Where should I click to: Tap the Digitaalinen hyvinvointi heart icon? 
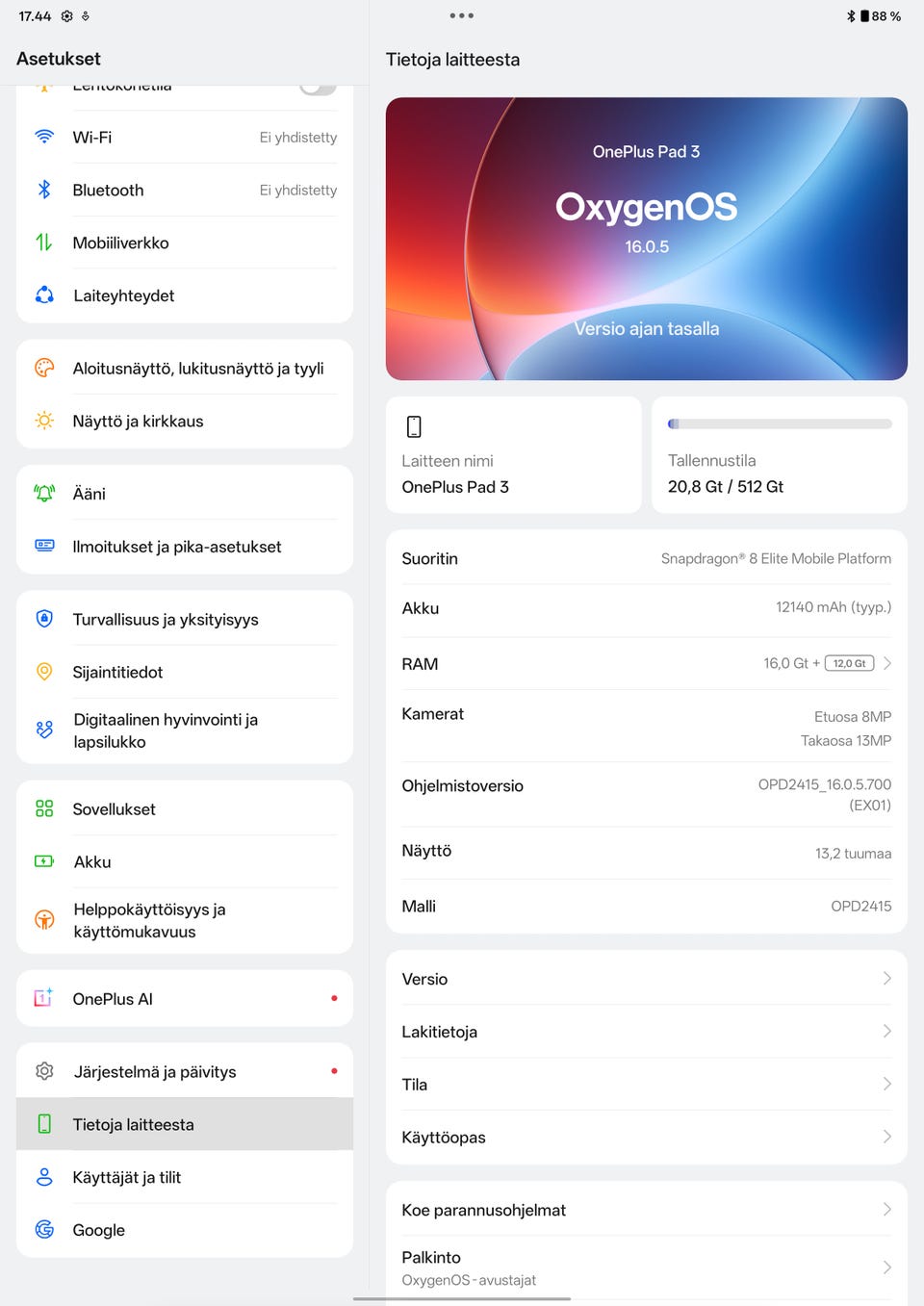[x=44, y=730]
